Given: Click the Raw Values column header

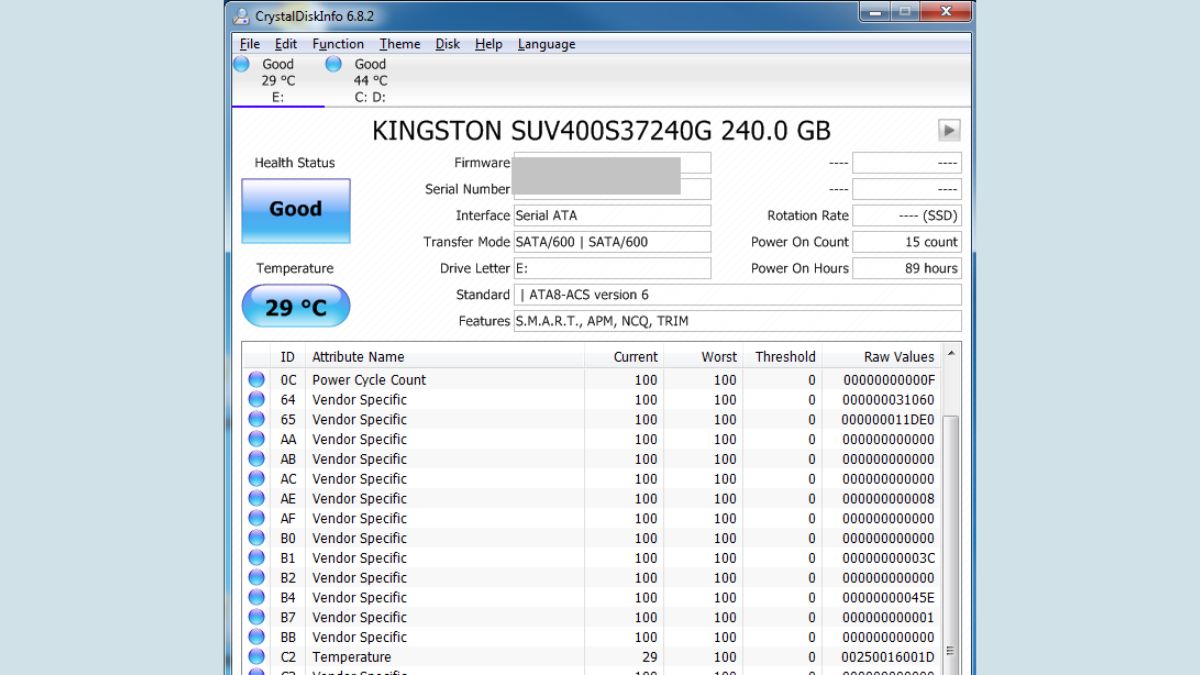Looking at the screenshot, I should pyautogui.click(x=881, y=357).
